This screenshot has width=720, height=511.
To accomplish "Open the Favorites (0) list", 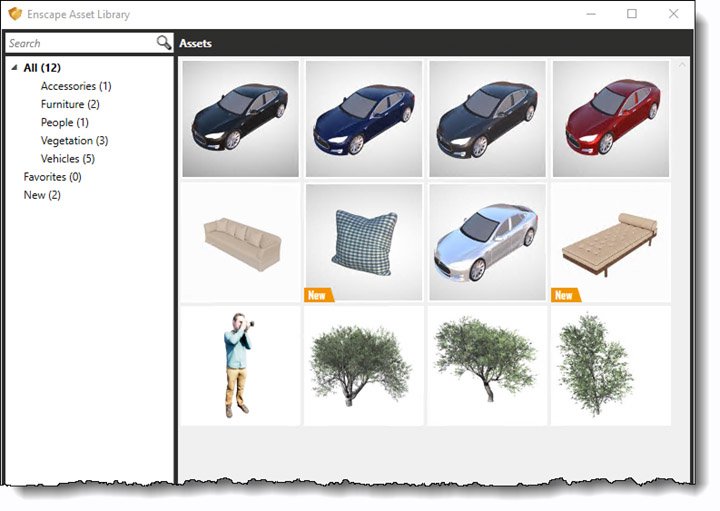I will click(52, 176).
